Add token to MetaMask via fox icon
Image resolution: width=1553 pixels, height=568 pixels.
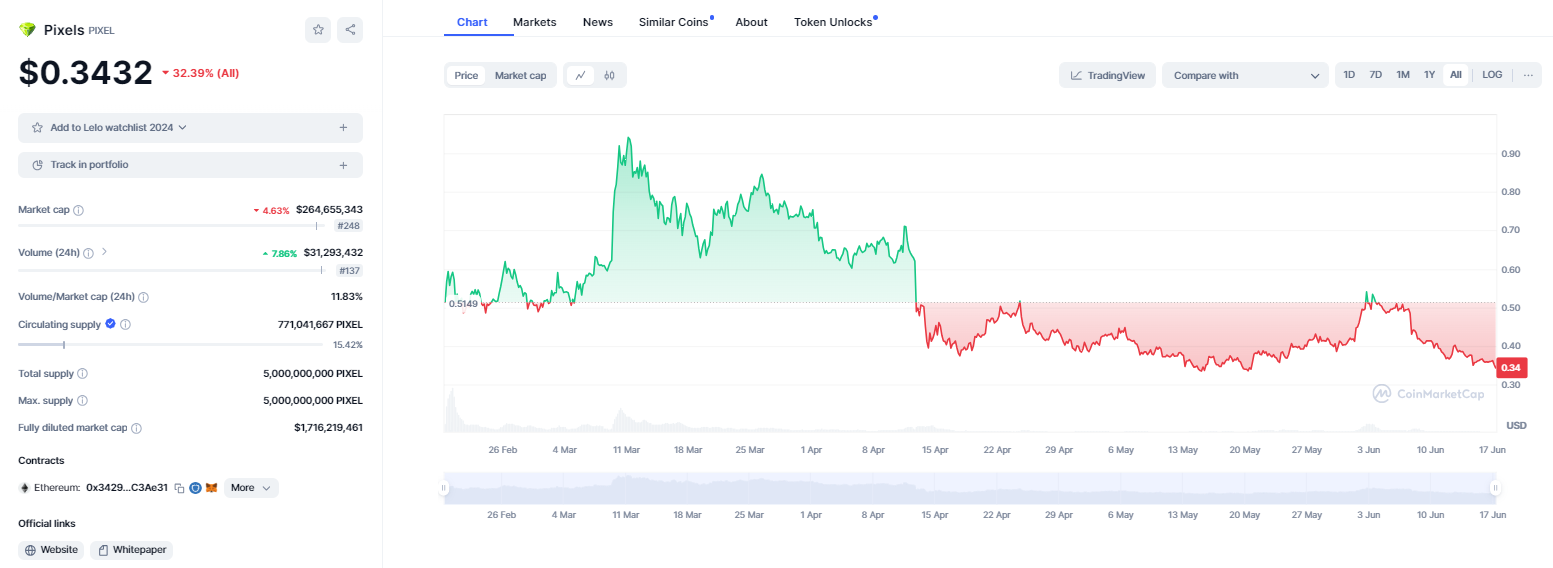coord(212,488)
